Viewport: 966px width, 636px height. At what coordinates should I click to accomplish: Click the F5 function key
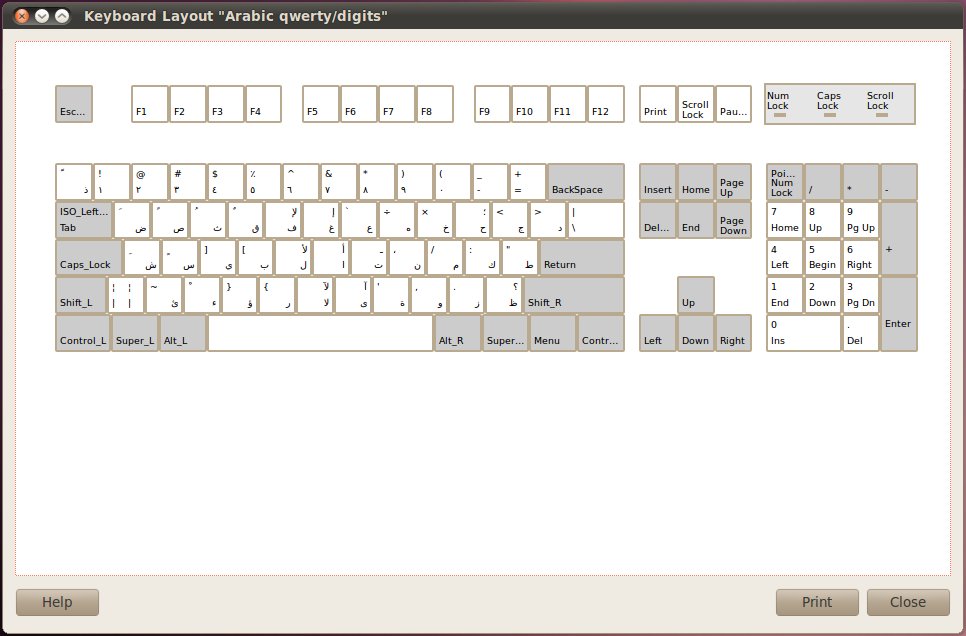[319, 103]
